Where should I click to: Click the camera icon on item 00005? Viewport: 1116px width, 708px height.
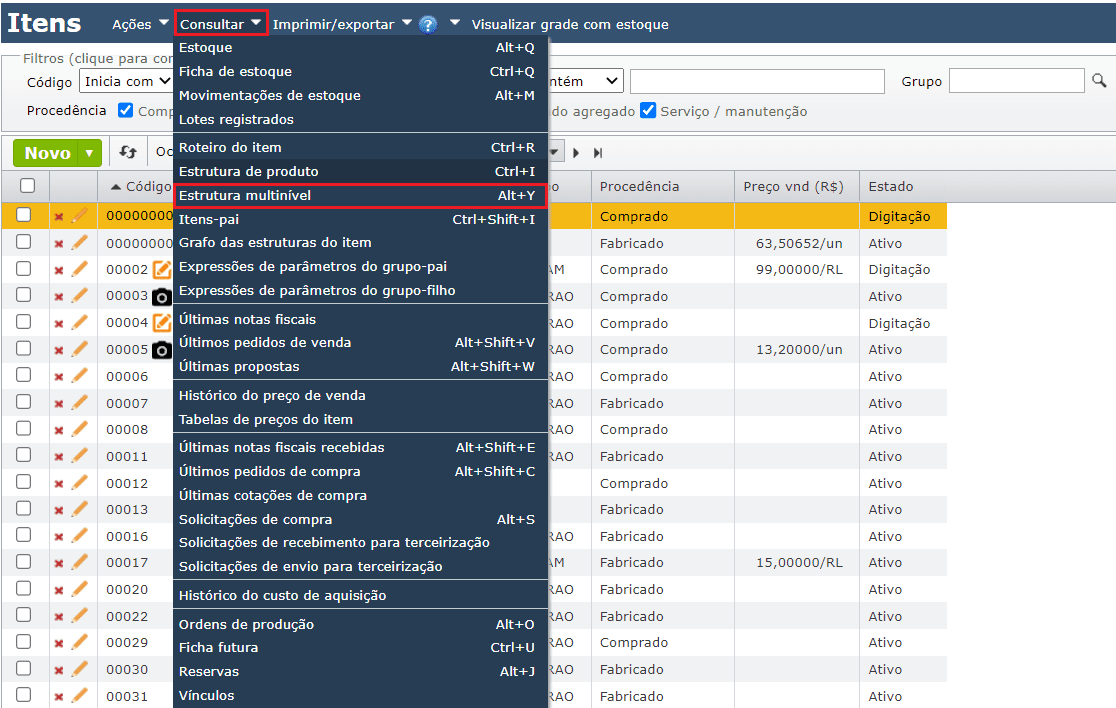click(x=161, y=350)
